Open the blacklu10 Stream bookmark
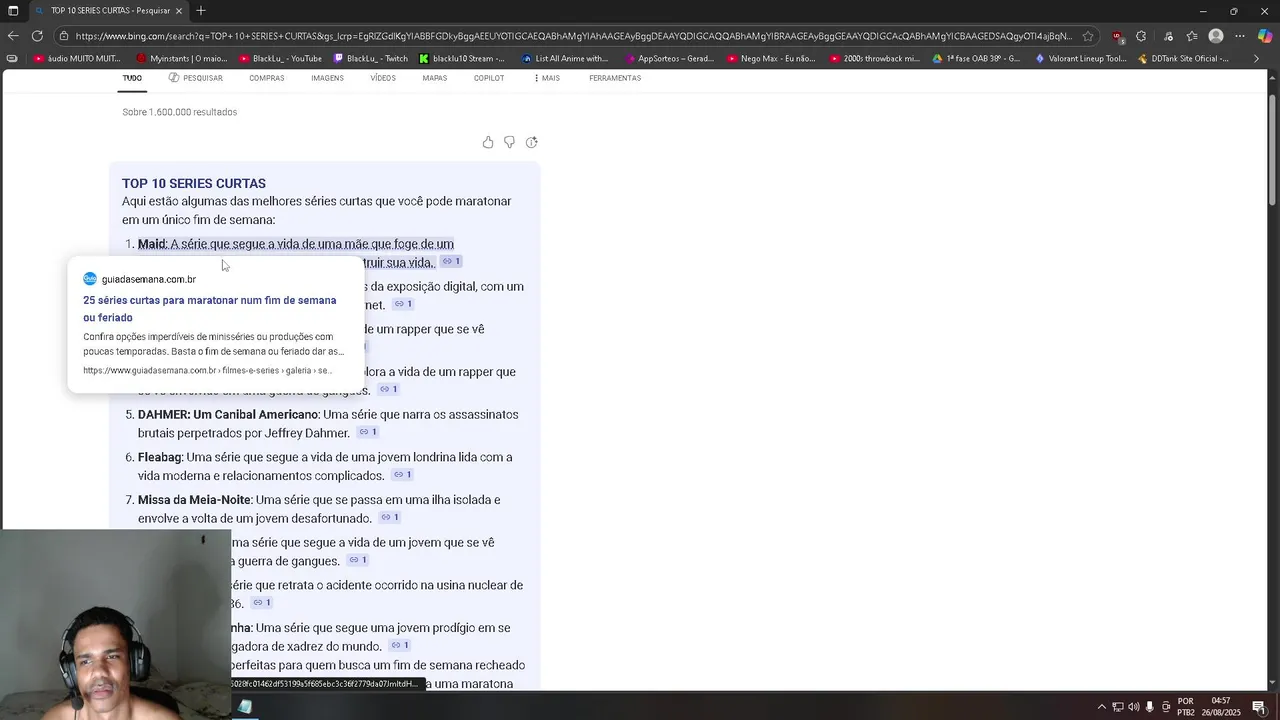 (x=462, y=59)
